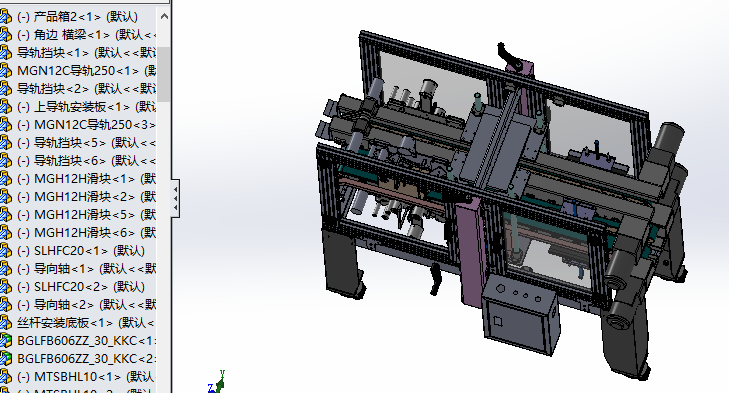Screen dimensions: 729x393
Task: Select 导轨挡块<2> in the tree
Action: (x=86, y=89)
